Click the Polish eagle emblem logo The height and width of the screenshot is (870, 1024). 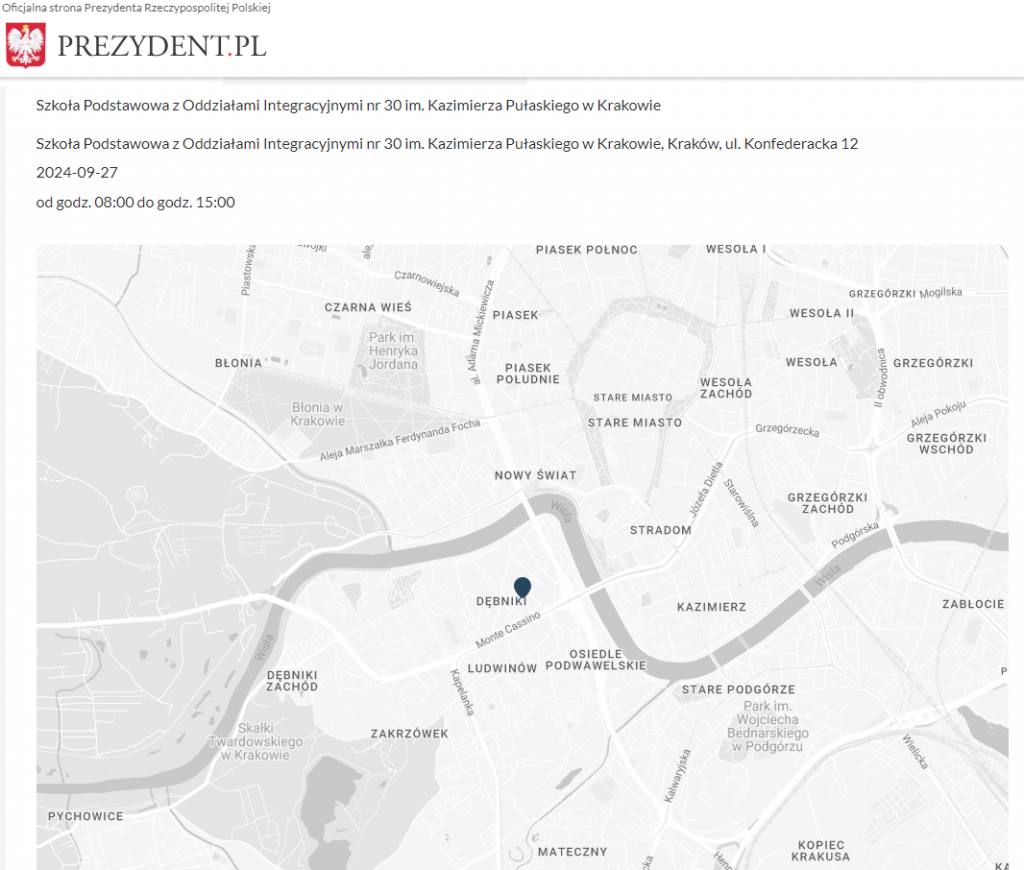[26, 46]
